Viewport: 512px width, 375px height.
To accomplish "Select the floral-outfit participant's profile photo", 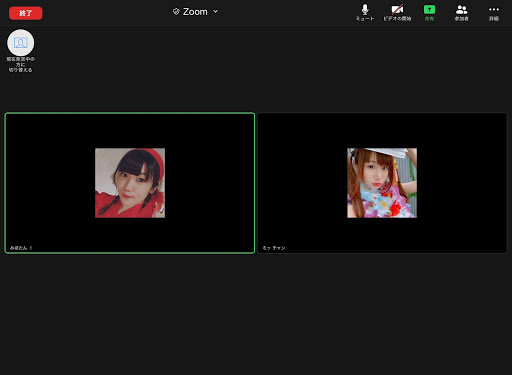I will click(x=382, y=183).
